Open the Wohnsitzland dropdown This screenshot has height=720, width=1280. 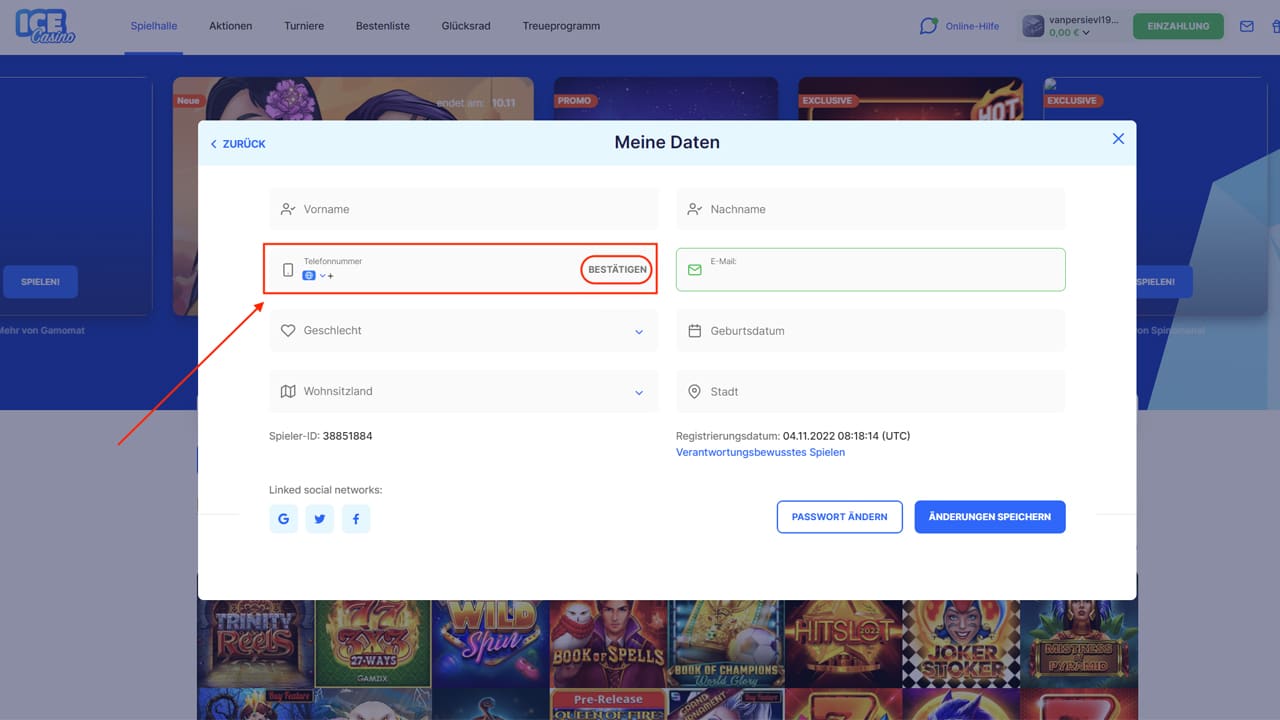(x=639, y=393)
